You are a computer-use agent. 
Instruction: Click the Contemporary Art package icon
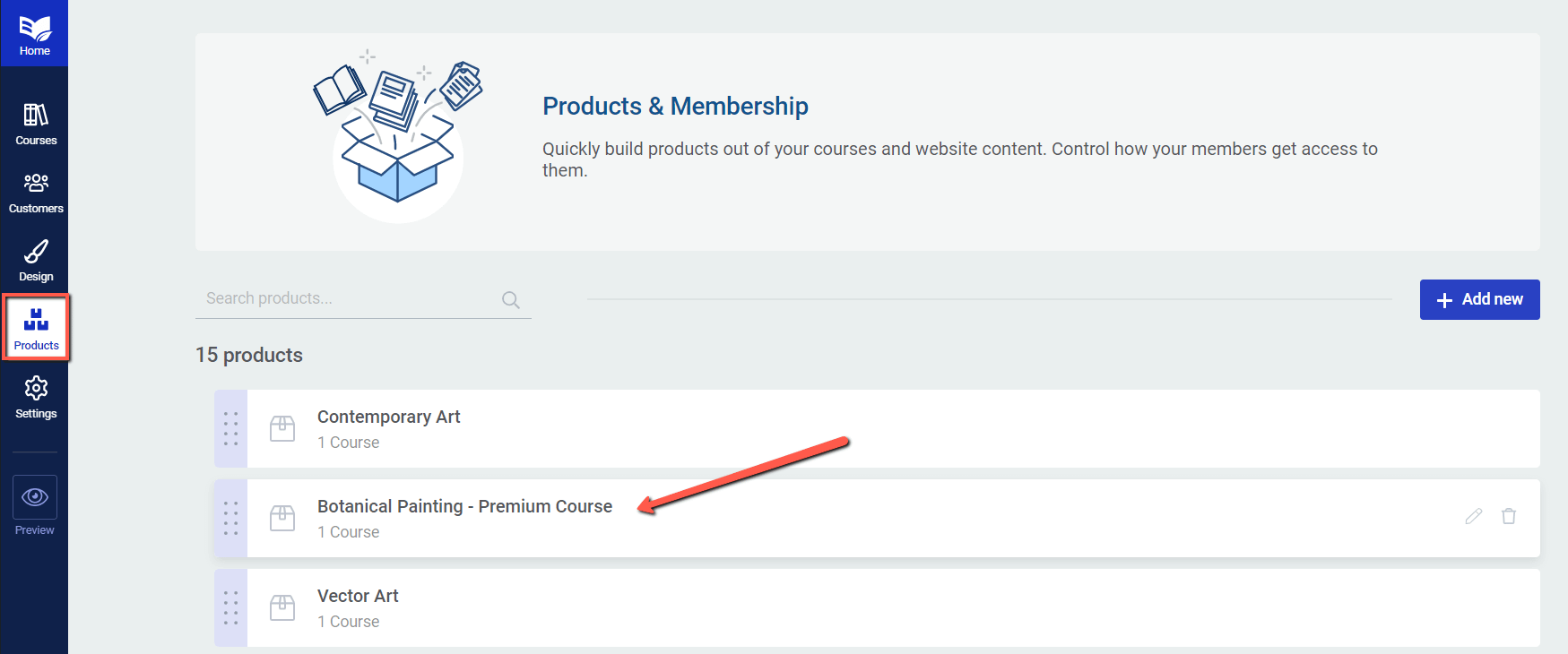pyautogui.click(x=282, y=428)
